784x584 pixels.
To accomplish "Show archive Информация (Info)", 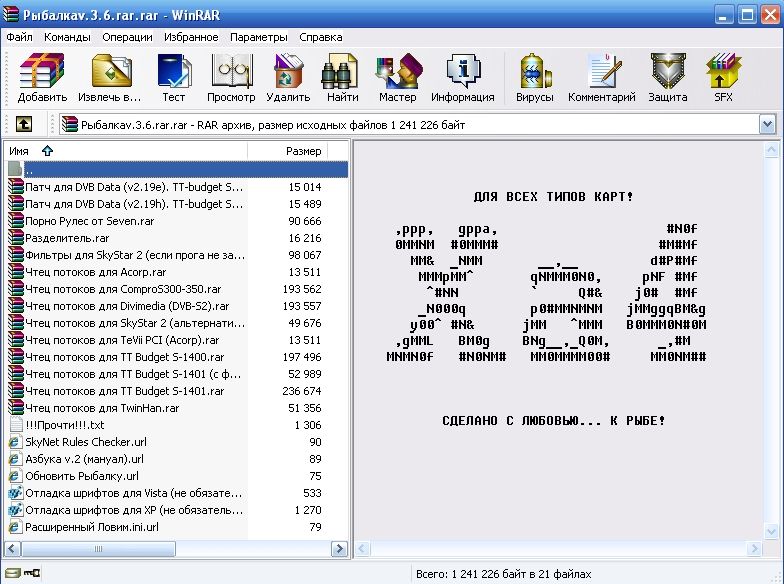I will point(462,78).
